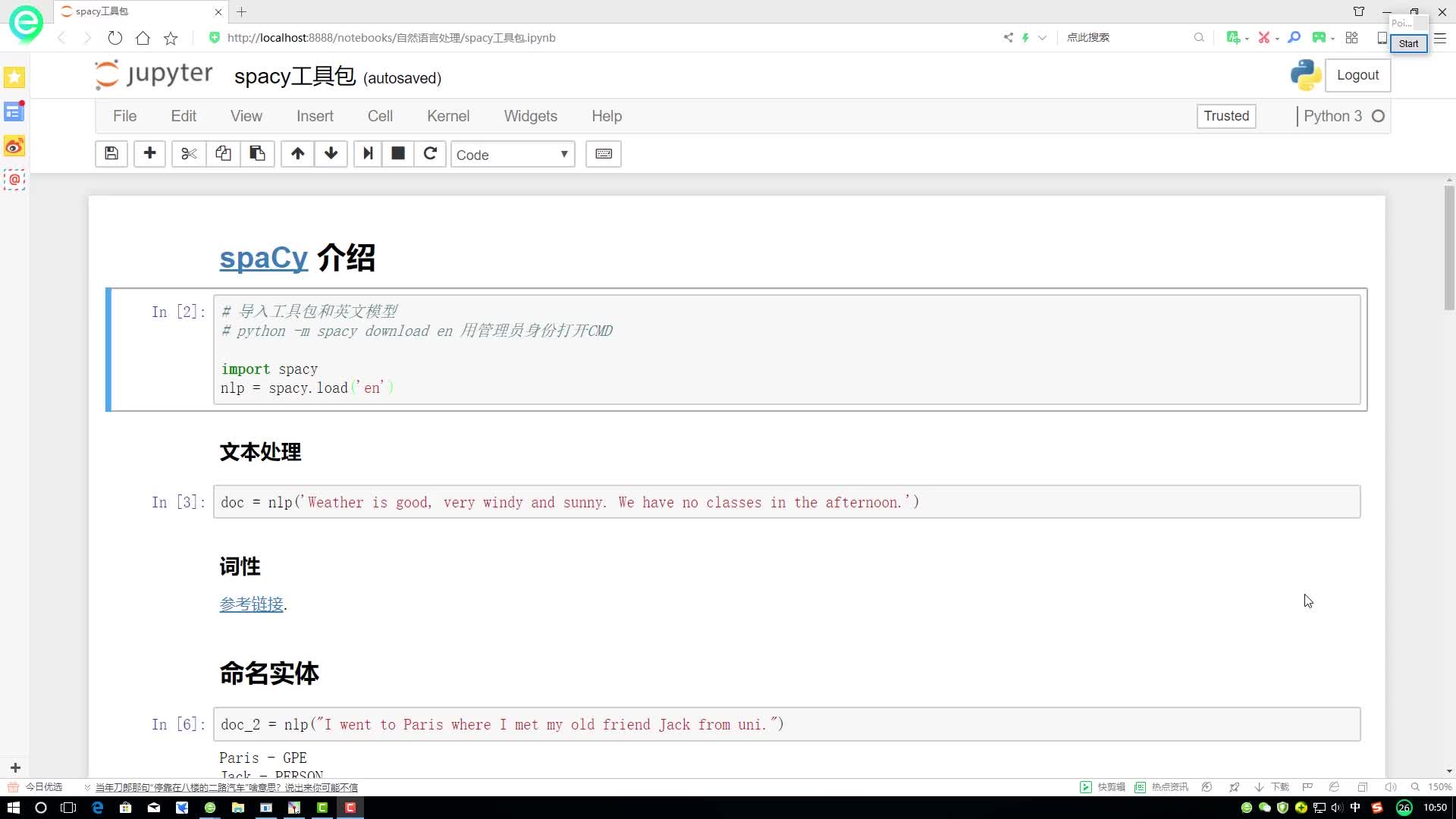Screen dimensions: 1456x819
Task: Open the sidebar news feed icon
Action: (x=14, y=111)
